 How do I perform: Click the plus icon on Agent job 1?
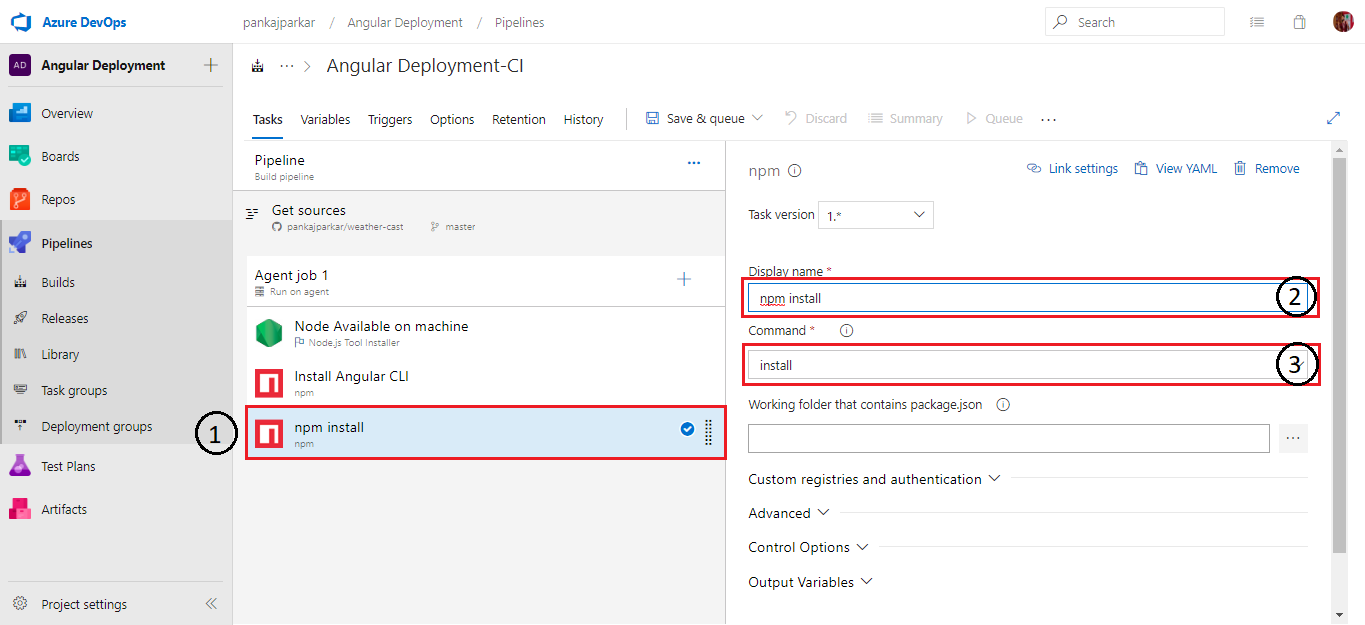(x=684, y=280)
